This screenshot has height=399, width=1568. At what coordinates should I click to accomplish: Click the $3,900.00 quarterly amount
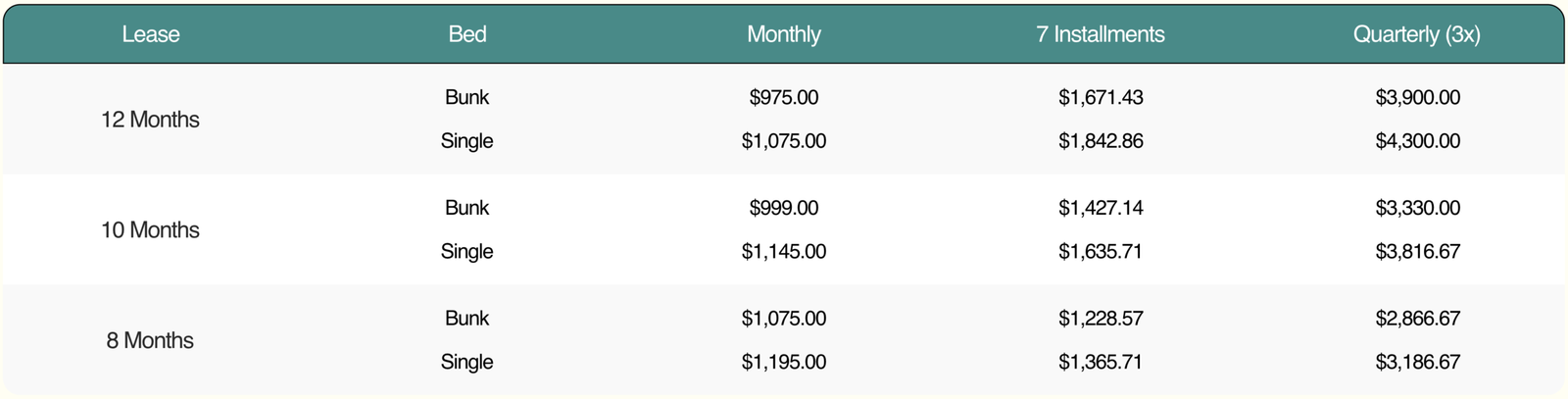click(1417, 98)
